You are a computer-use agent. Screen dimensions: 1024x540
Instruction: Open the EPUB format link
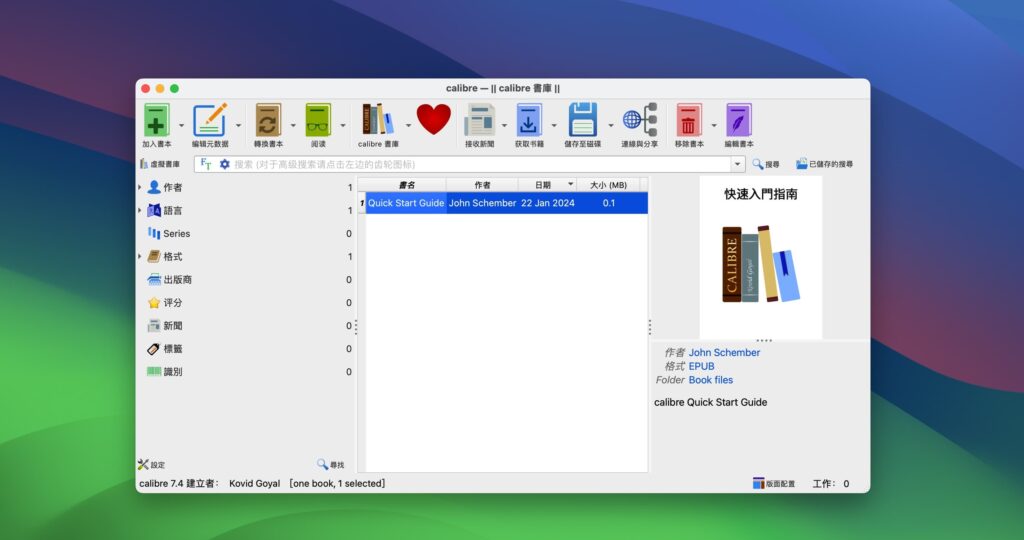(701, 366)
